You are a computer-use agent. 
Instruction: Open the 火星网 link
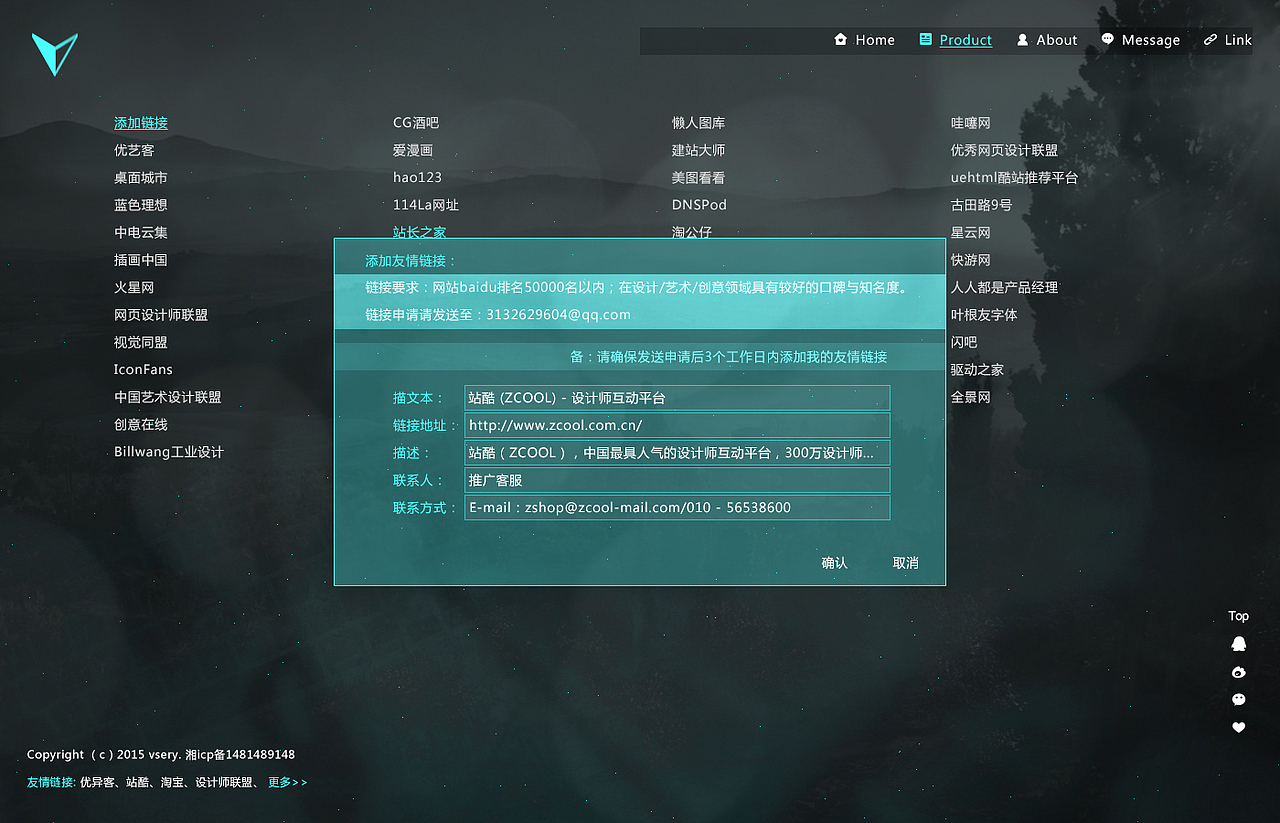coord(134,288)
